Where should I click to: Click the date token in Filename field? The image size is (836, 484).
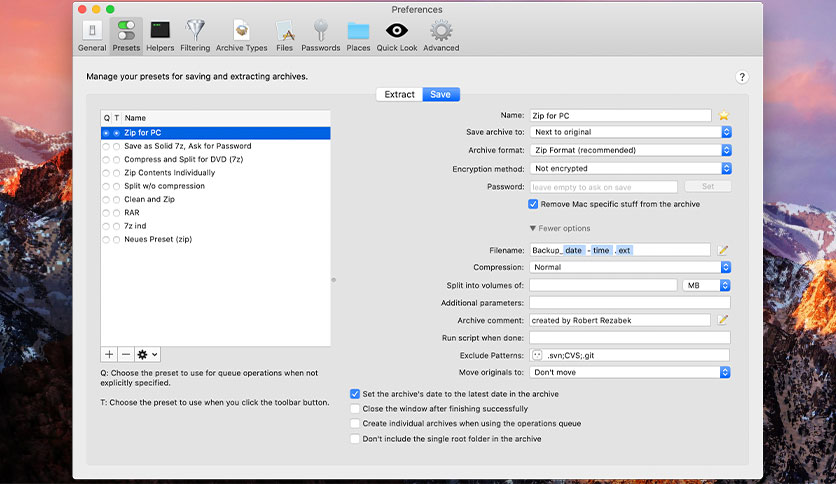574,250
